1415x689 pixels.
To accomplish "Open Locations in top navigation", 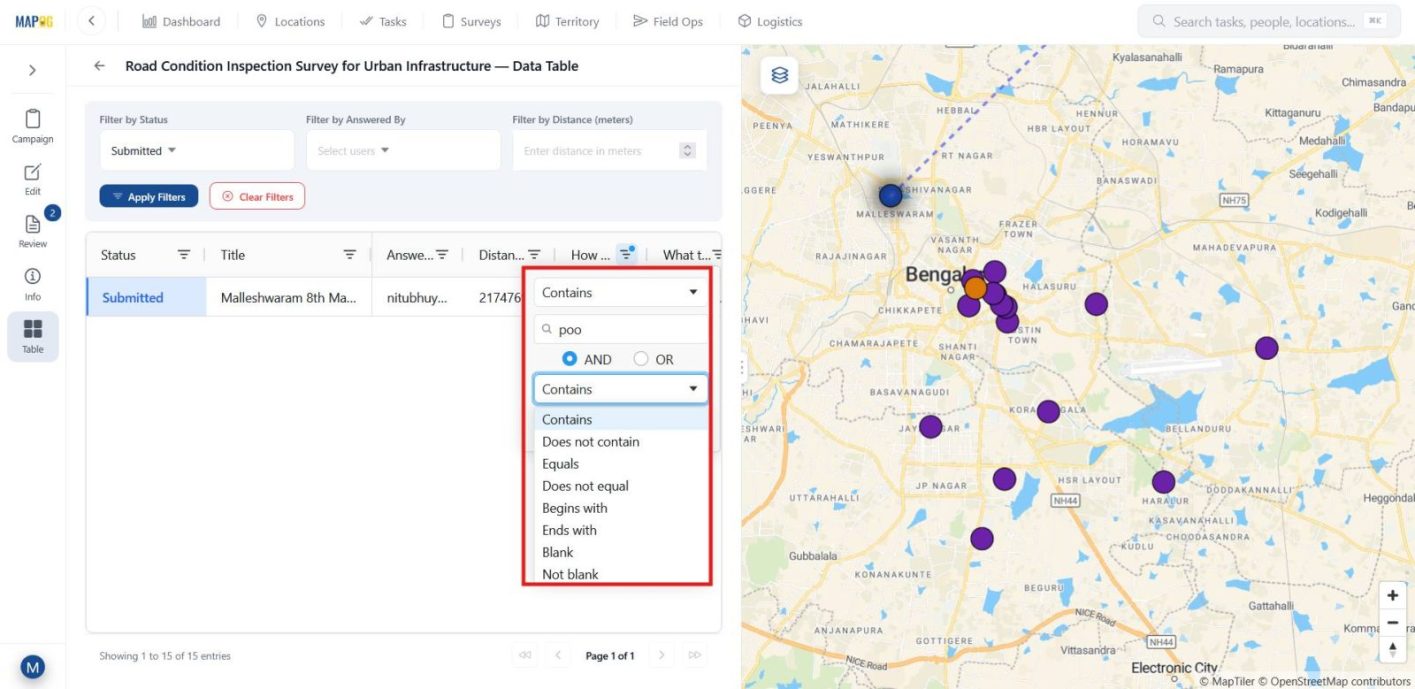I will pyautogui.click(x=290, y=21).
